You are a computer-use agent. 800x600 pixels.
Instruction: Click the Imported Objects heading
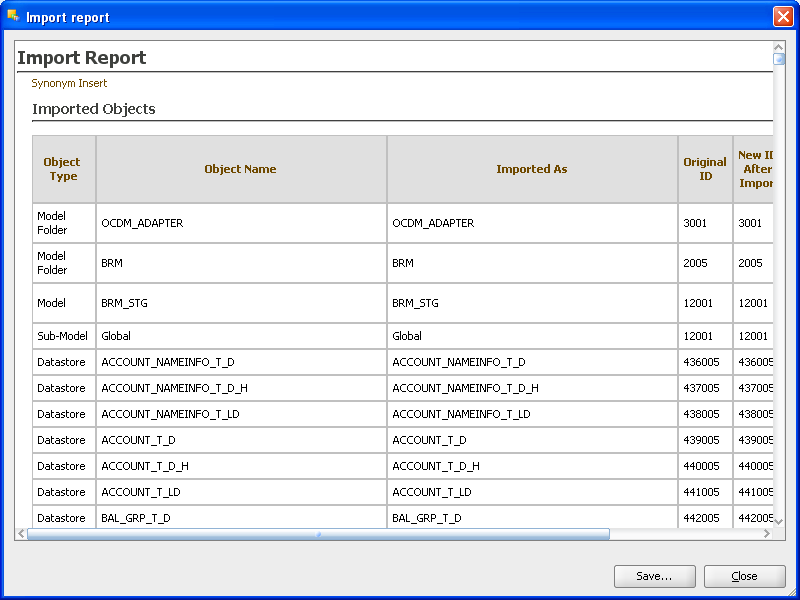tap(94, 109)
